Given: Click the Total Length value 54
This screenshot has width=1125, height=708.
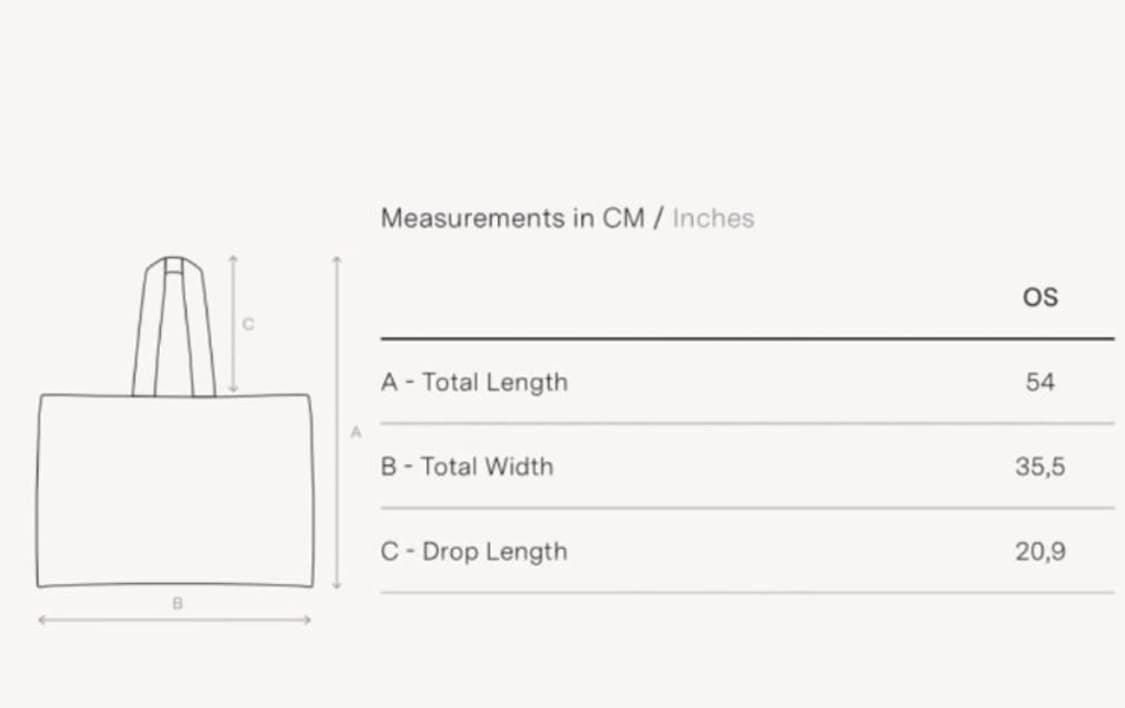Looking at the screenshot, I should click(1040, 382).
